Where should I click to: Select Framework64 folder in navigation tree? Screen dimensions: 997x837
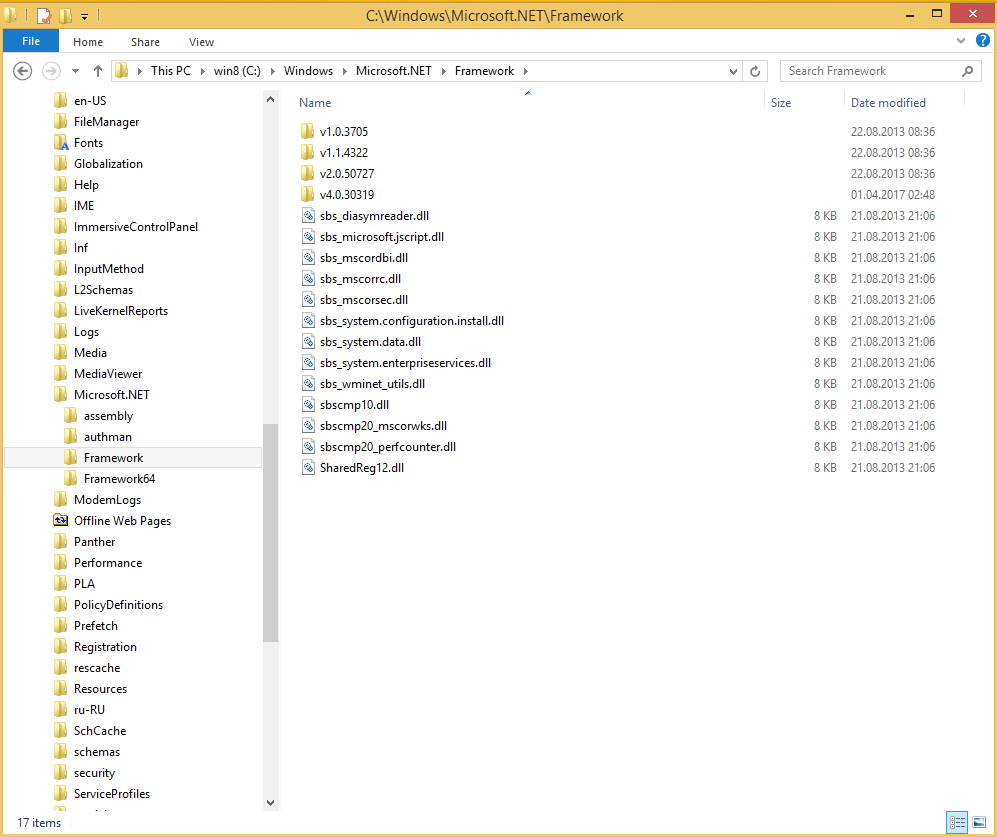(x=119, y=479)
